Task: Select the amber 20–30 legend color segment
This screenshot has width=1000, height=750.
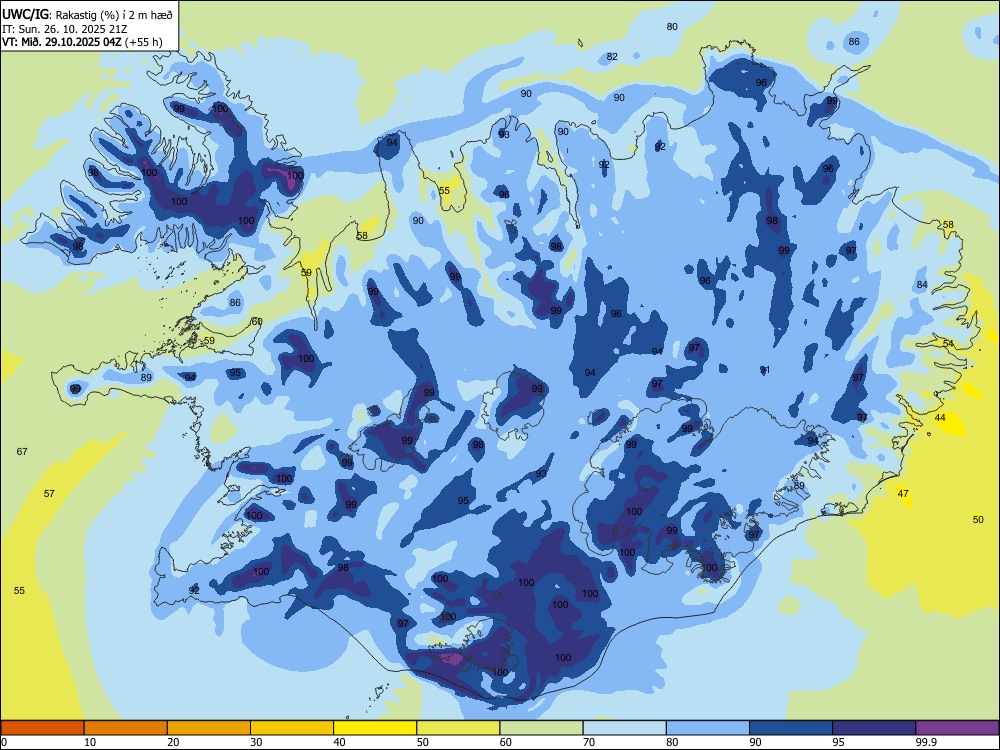Action: [209, 728]
